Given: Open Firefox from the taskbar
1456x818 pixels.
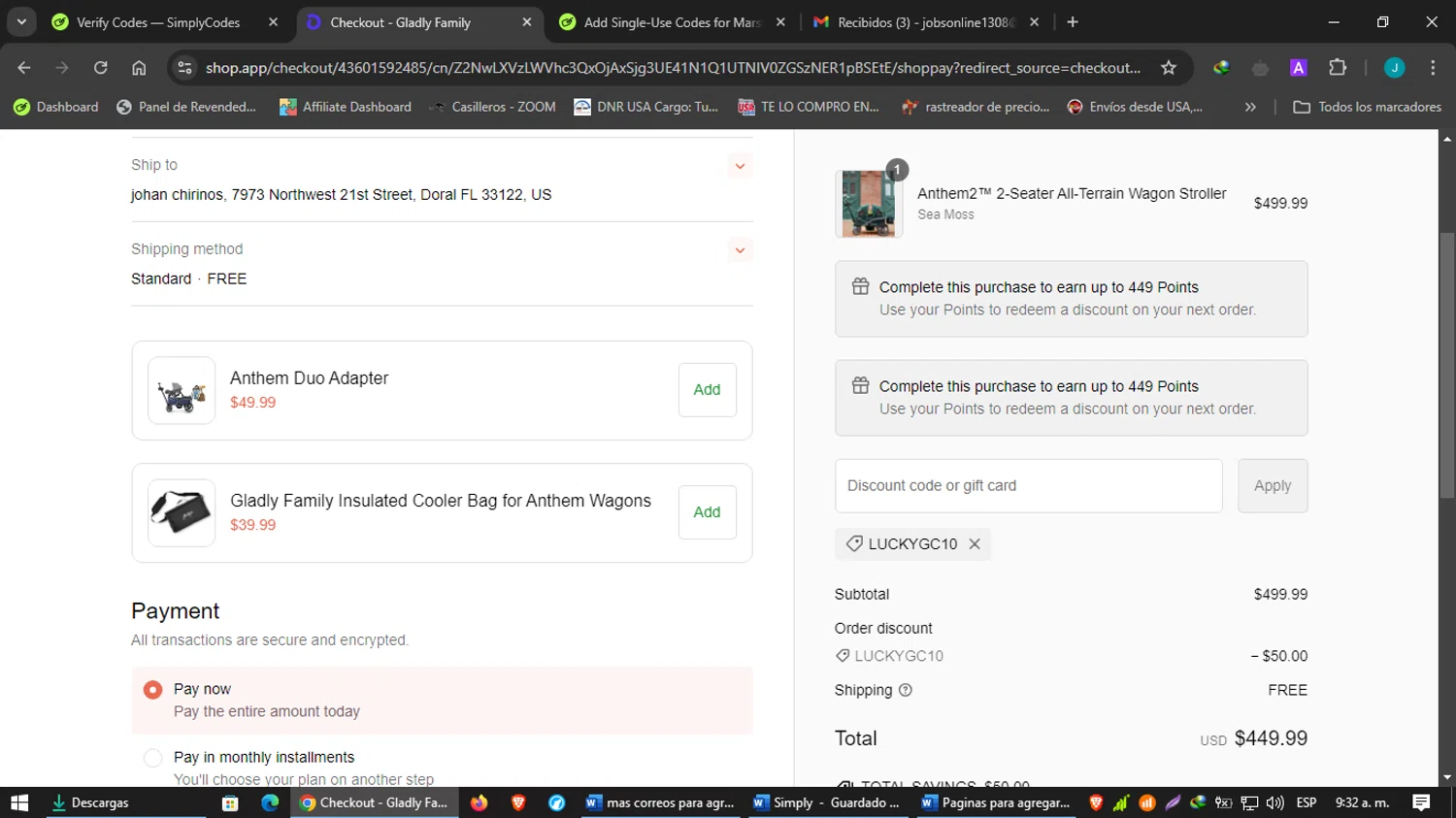Looking at the screenshot, I should (479, 802).
